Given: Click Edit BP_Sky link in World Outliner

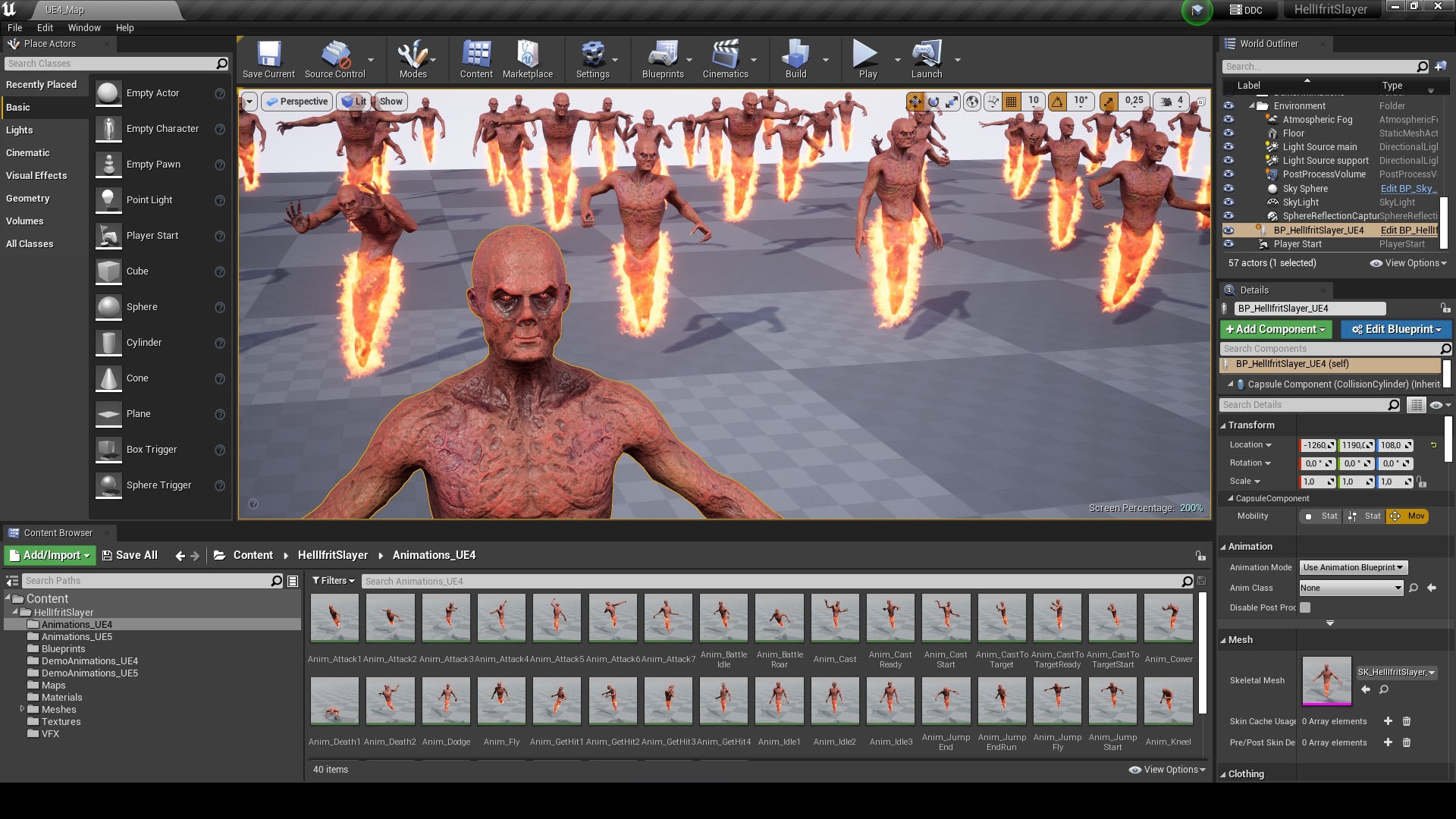Looking at the screenshot, I should (x=1407, y=188).
